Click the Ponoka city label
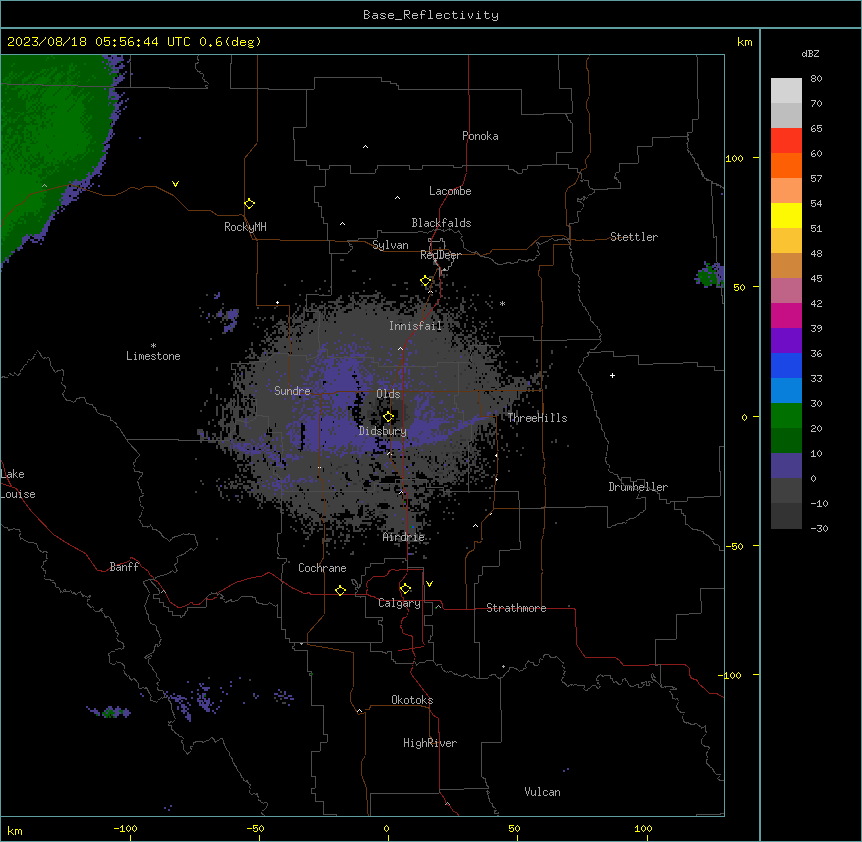Screen dimensions: 862x842 pyautogui.click(x=480, y=136)
